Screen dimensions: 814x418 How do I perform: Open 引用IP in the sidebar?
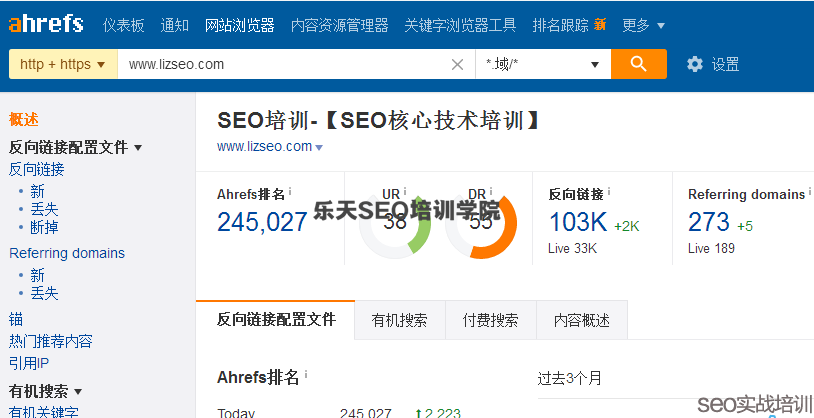[x=29, y=363]
